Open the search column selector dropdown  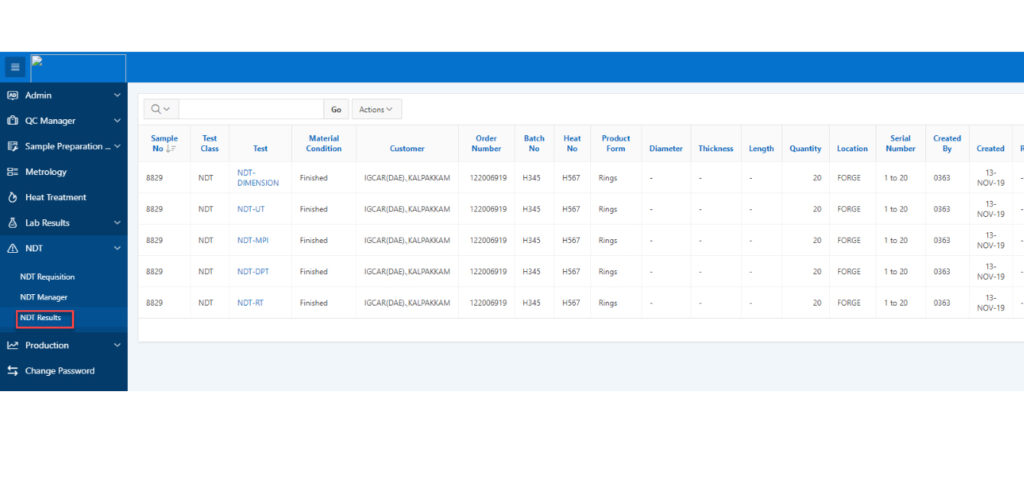pyautogui.click(x=161, y=109)
